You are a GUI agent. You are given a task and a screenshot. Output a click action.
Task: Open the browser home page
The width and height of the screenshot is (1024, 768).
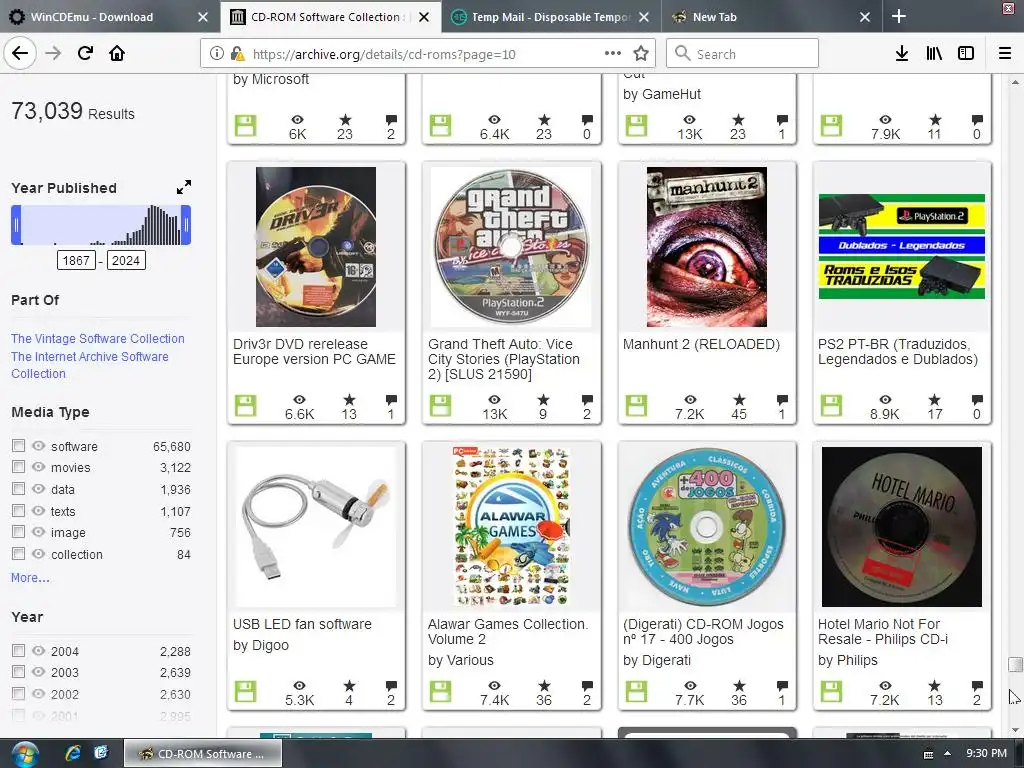117,54
